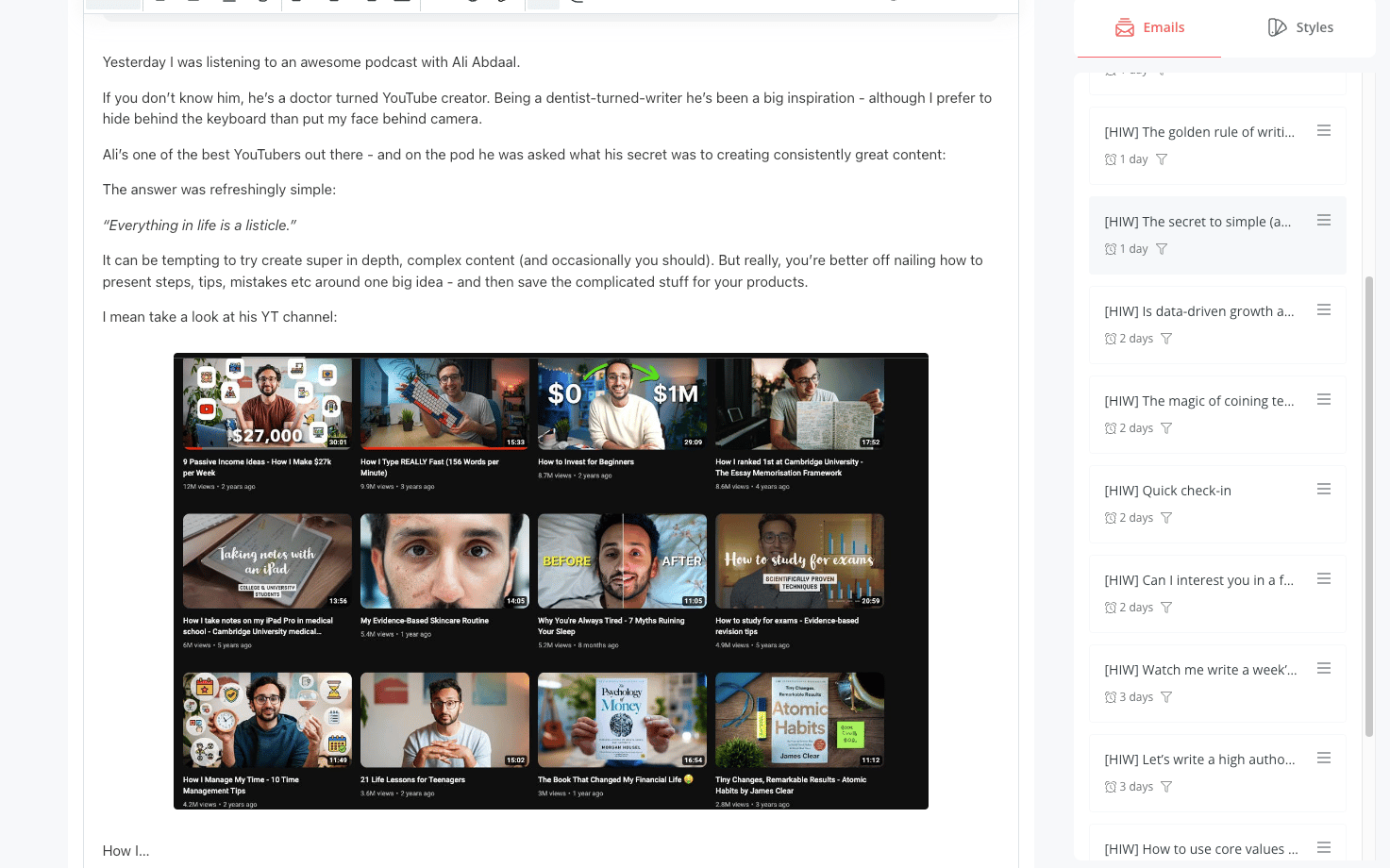Click the filter icon under 'Let's write a high autho' email
This screenshot has height=868, width=1390.
pos(1166,787)
